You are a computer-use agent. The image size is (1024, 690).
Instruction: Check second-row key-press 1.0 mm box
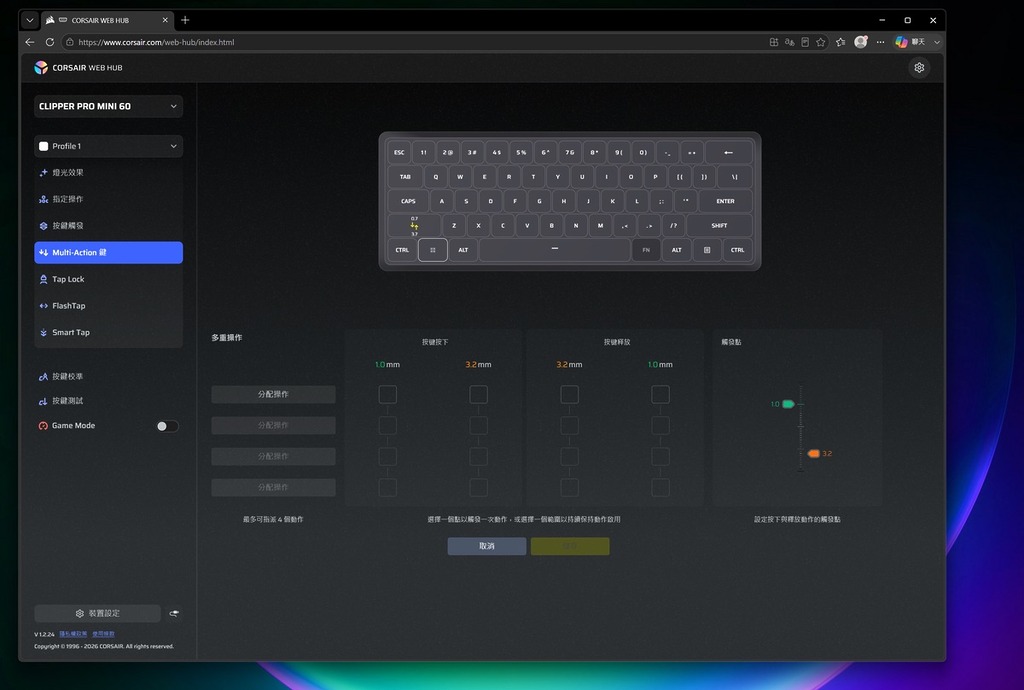click(x=387, y=426)
